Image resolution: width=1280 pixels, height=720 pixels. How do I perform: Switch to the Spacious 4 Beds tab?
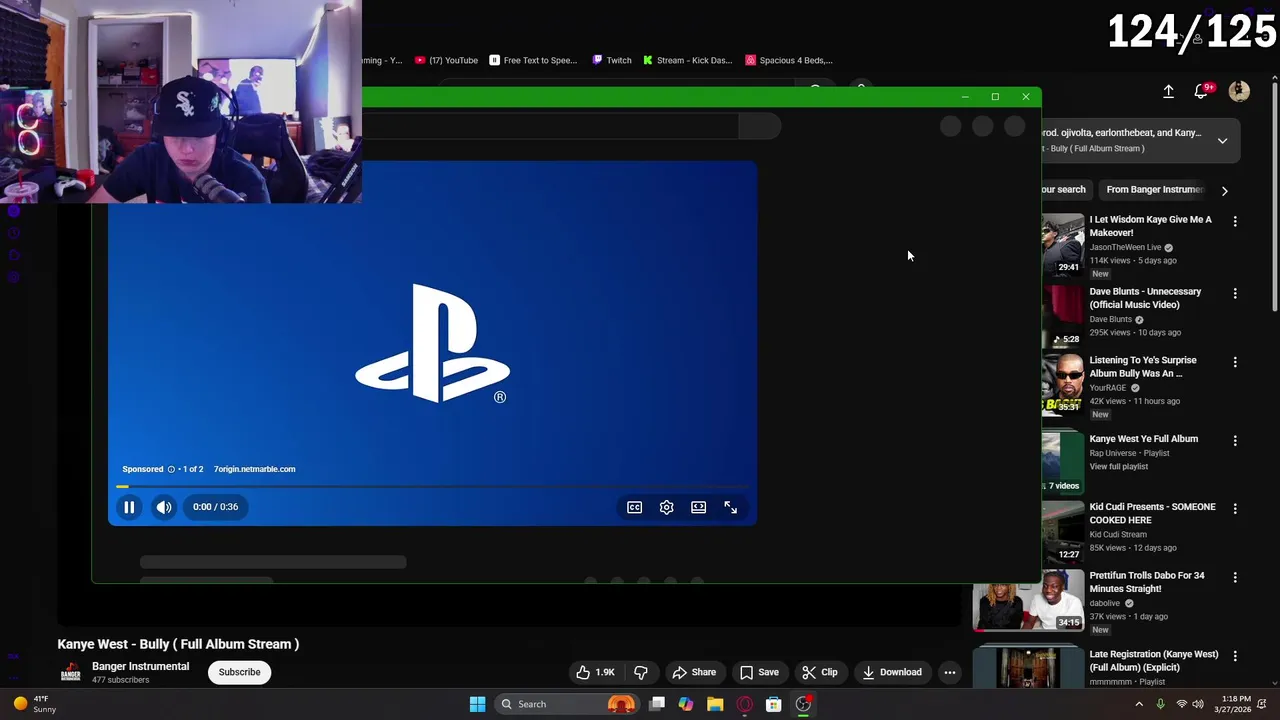[x=789, y=60]
